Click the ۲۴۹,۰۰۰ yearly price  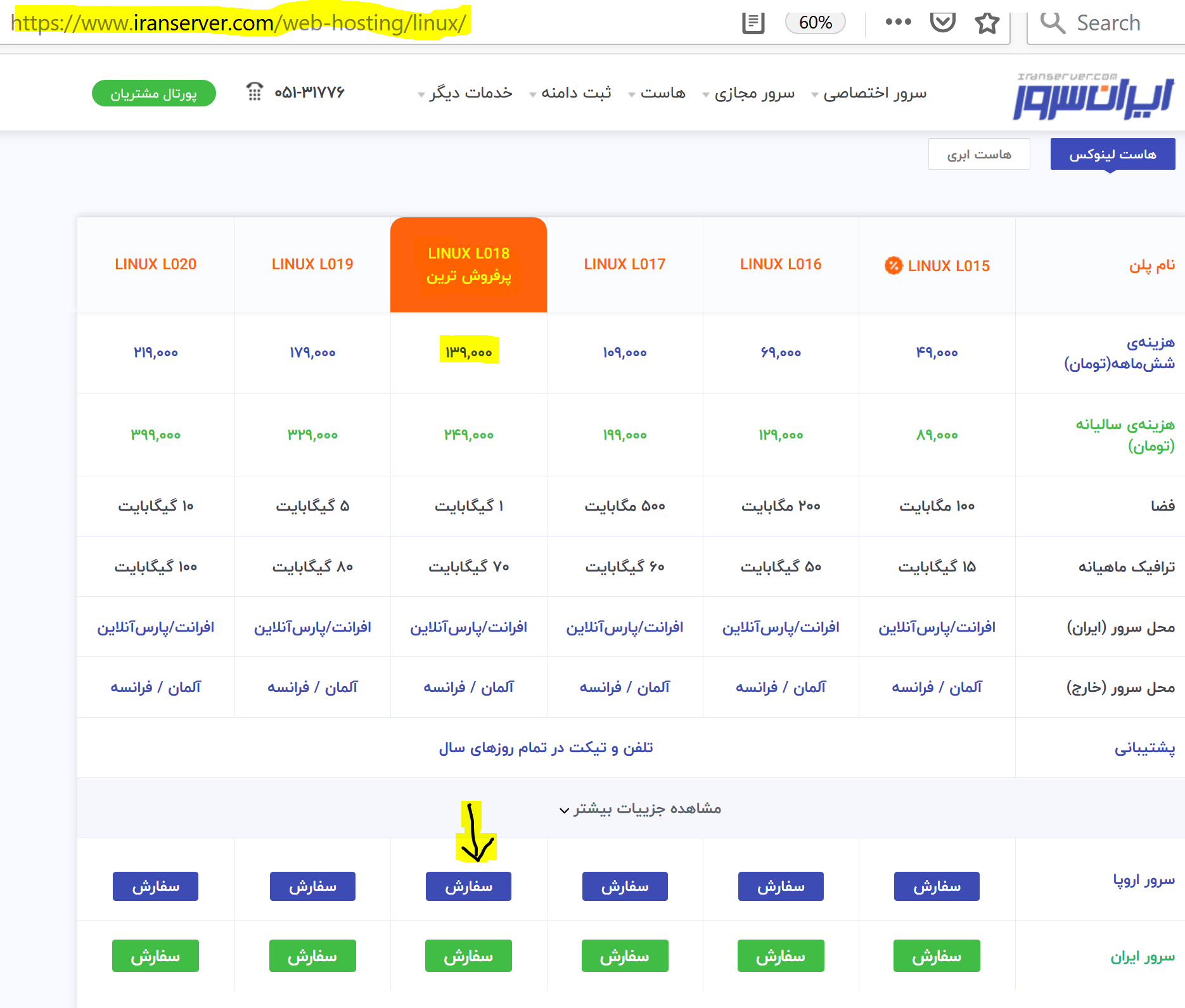[468, 435]
